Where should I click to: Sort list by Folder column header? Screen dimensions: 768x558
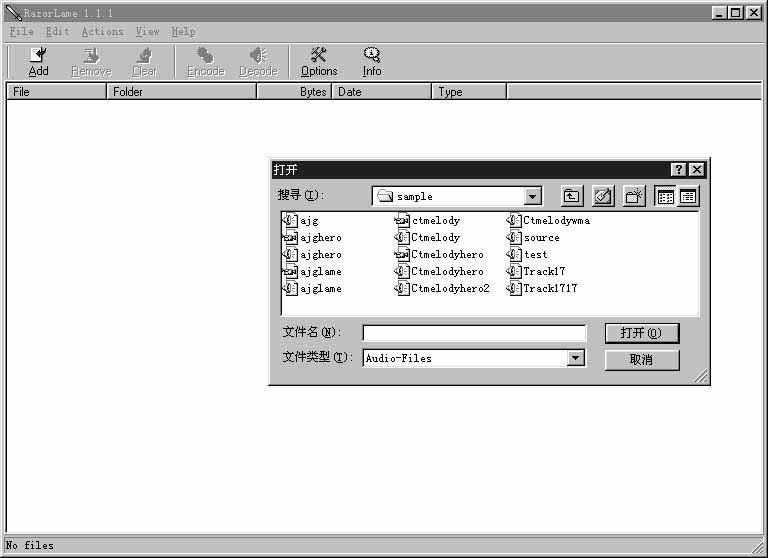pyautogui.click(x=182, y=92)
